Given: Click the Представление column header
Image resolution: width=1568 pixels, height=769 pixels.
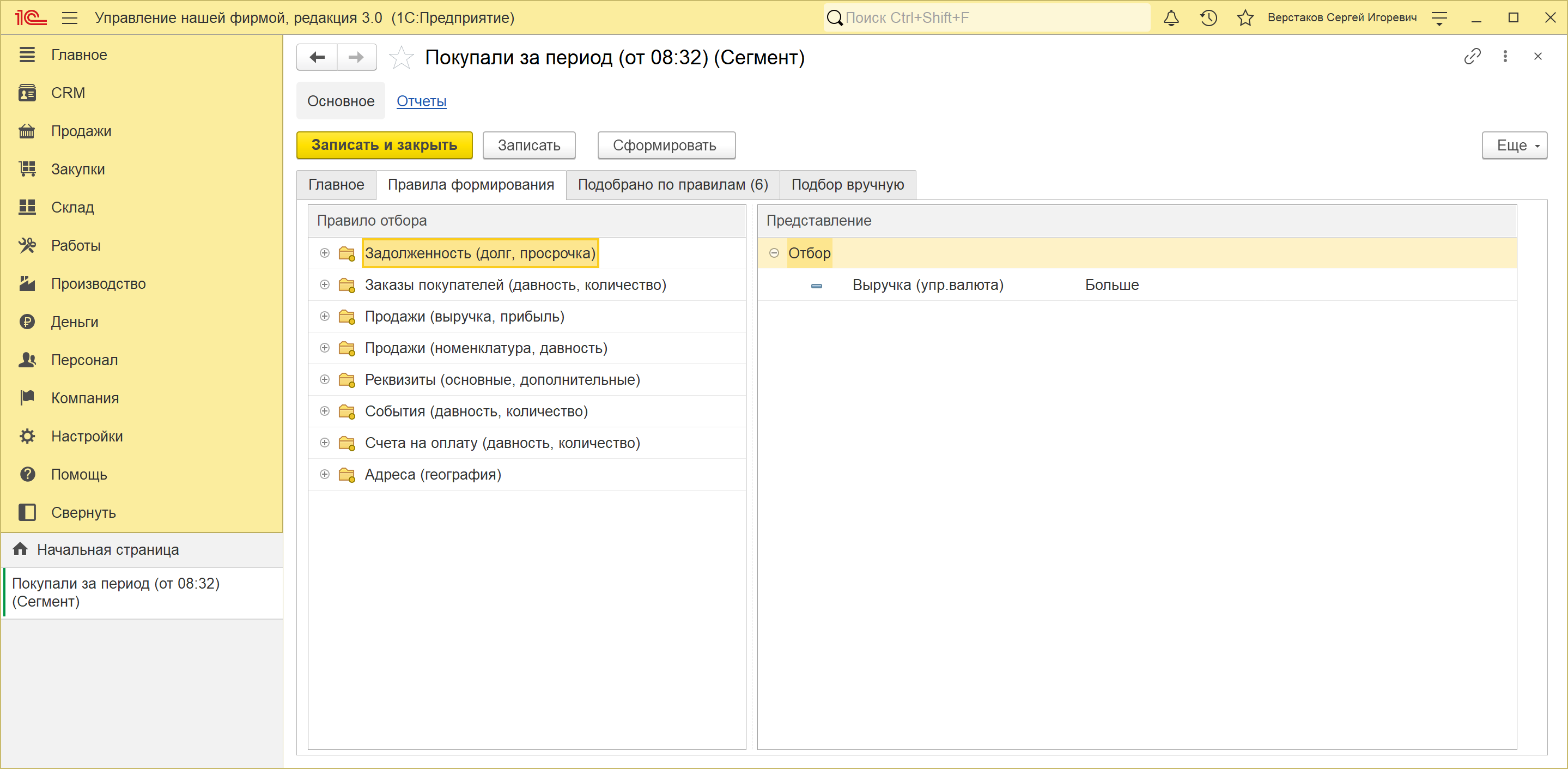Looking at the screenshot, I should pos(1137,221).
